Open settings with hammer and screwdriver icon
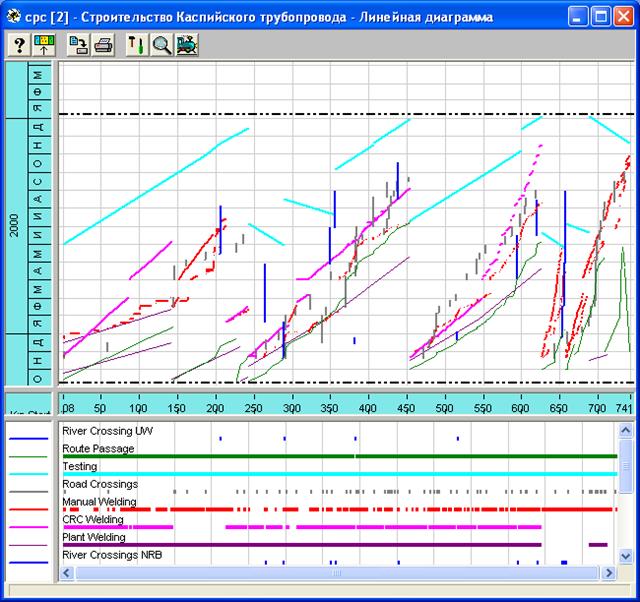 click(x=136, y=45)
